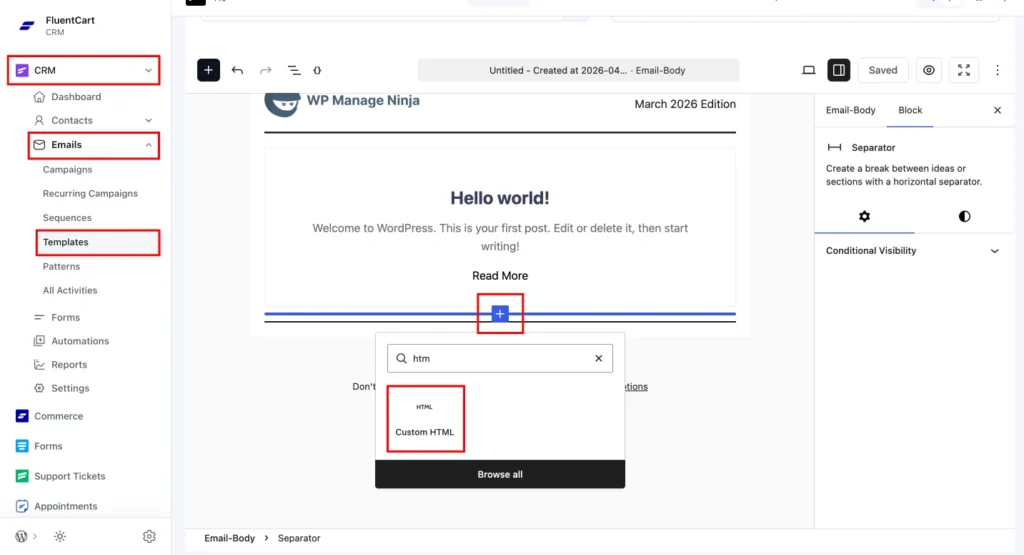Open the document list view icon
1024x555 pixels.
294,70
